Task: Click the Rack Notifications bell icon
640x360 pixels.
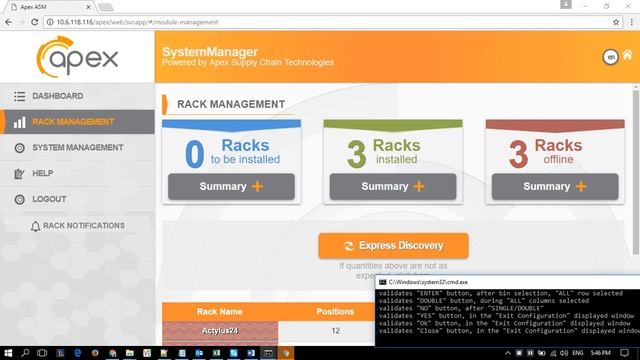Action: point(36,226)
